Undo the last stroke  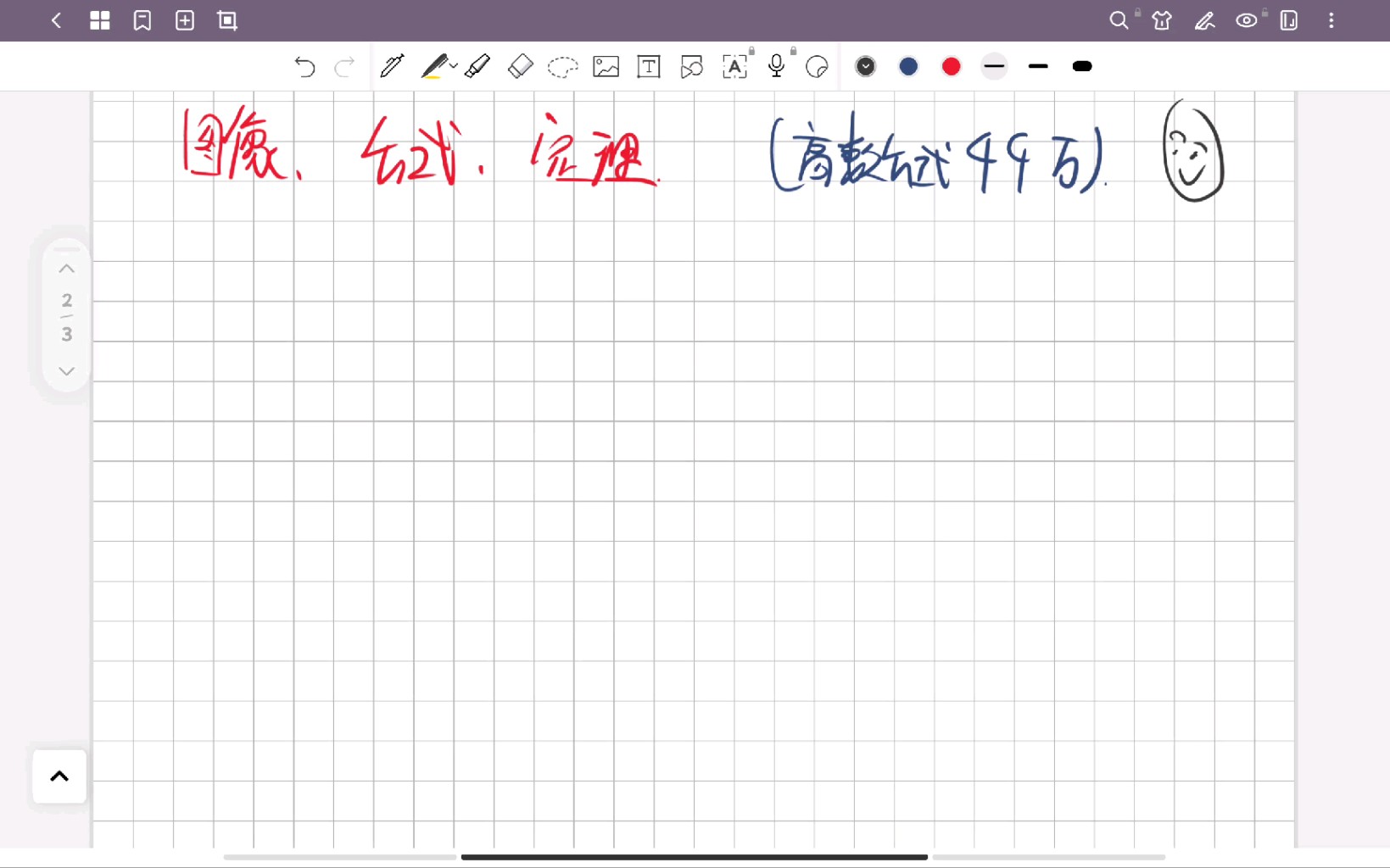point(304,66)
